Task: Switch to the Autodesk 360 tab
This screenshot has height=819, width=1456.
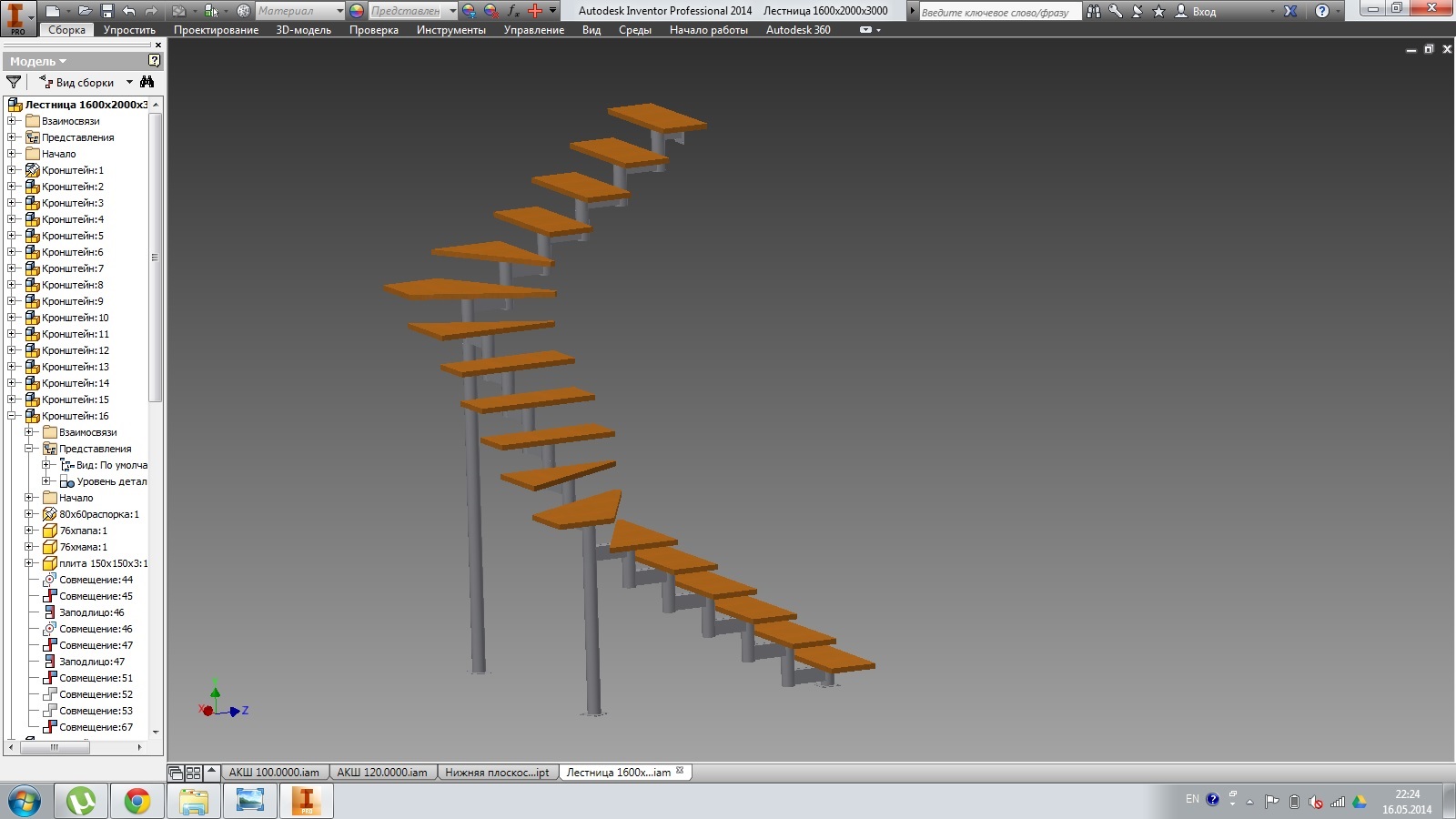Action: click(x=798, y=30)
